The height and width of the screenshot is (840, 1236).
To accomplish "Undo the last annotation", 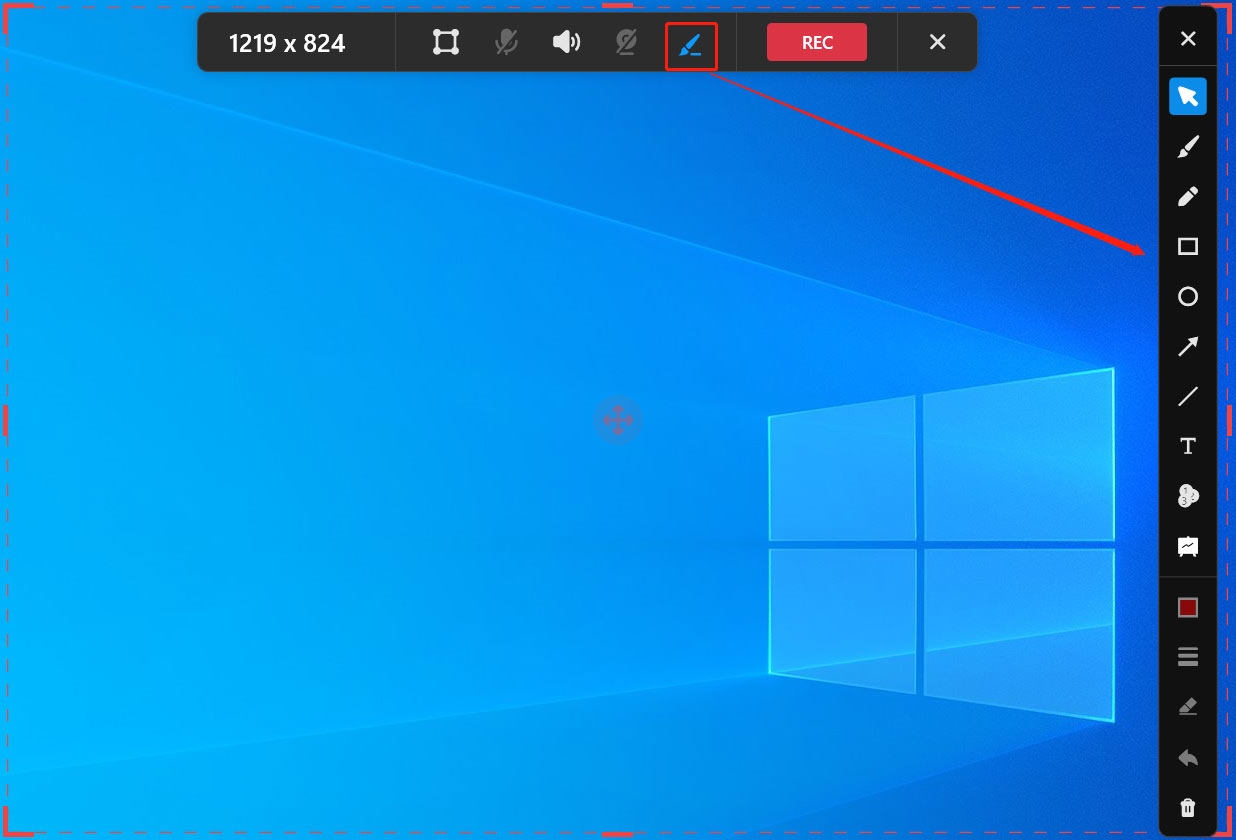I will (x=1188, y=757).
